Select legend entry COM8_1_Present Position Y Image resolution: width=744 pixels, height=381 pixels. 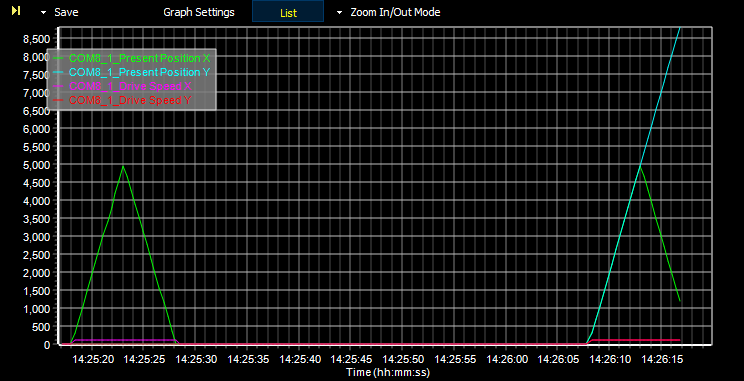(x=140, y=72)
